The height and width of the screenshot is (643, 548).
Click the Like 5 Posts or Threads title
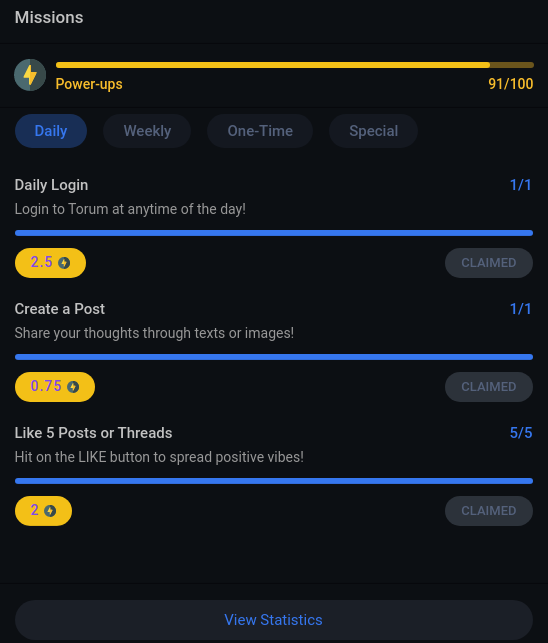pos(94,433)
